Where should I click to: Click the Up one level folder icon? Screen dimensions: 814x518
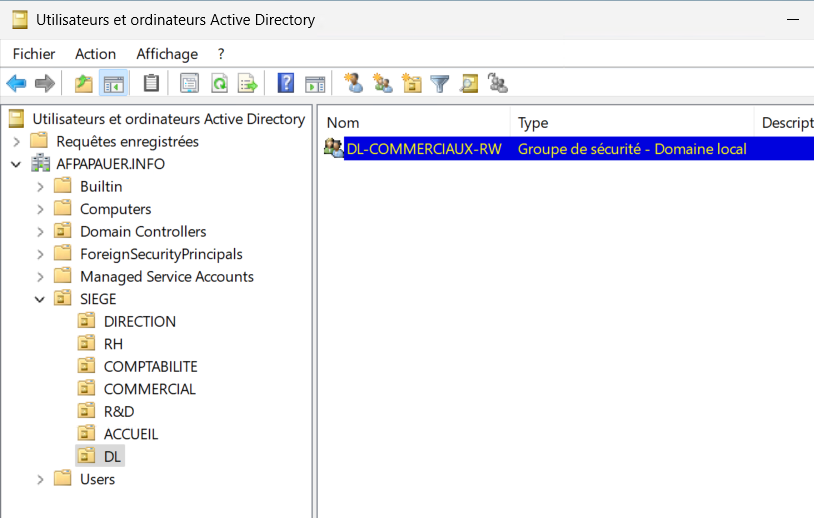point(84,84)
